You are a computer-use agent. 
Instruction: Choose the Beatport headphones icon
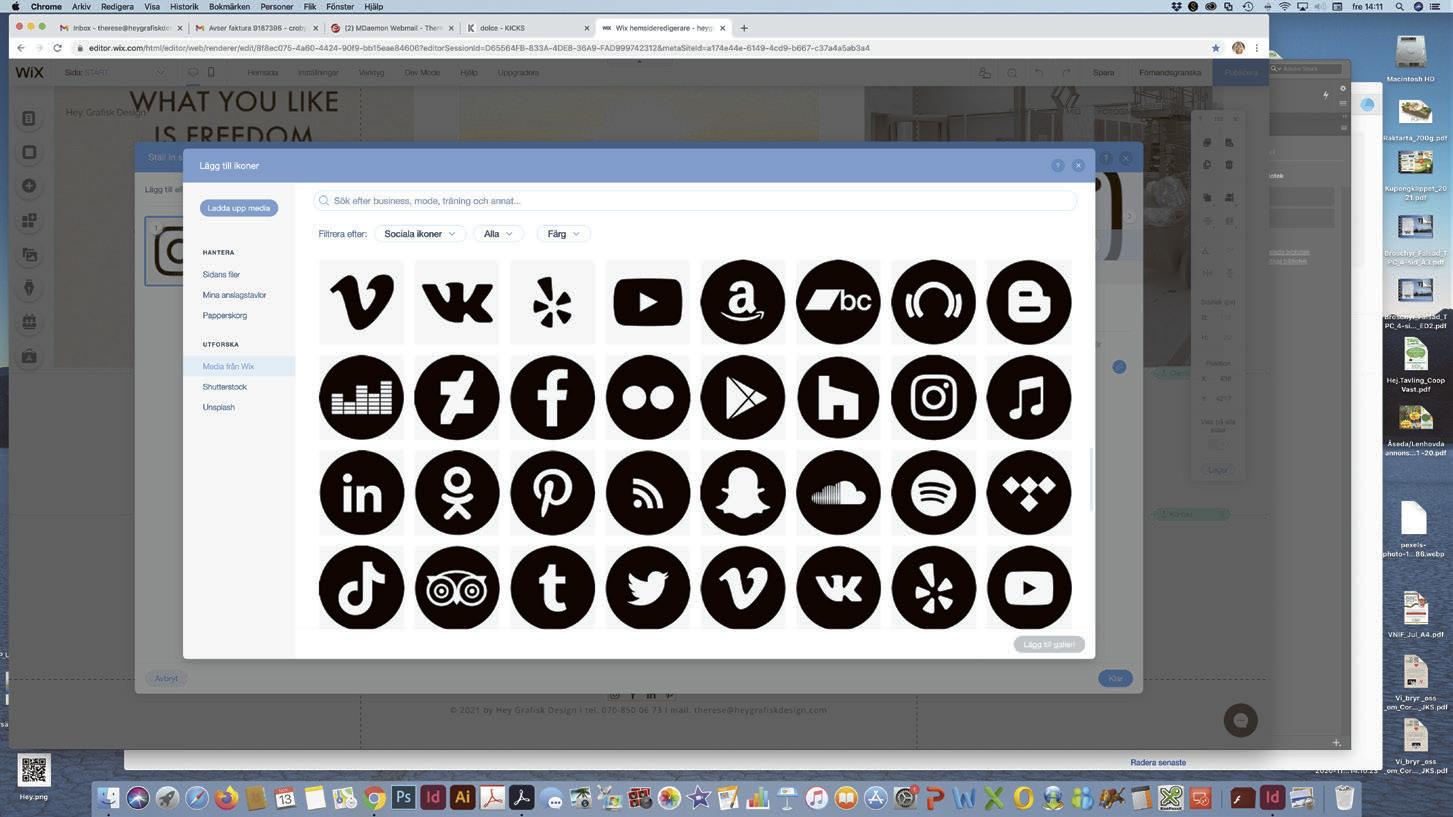click(934, 302)
